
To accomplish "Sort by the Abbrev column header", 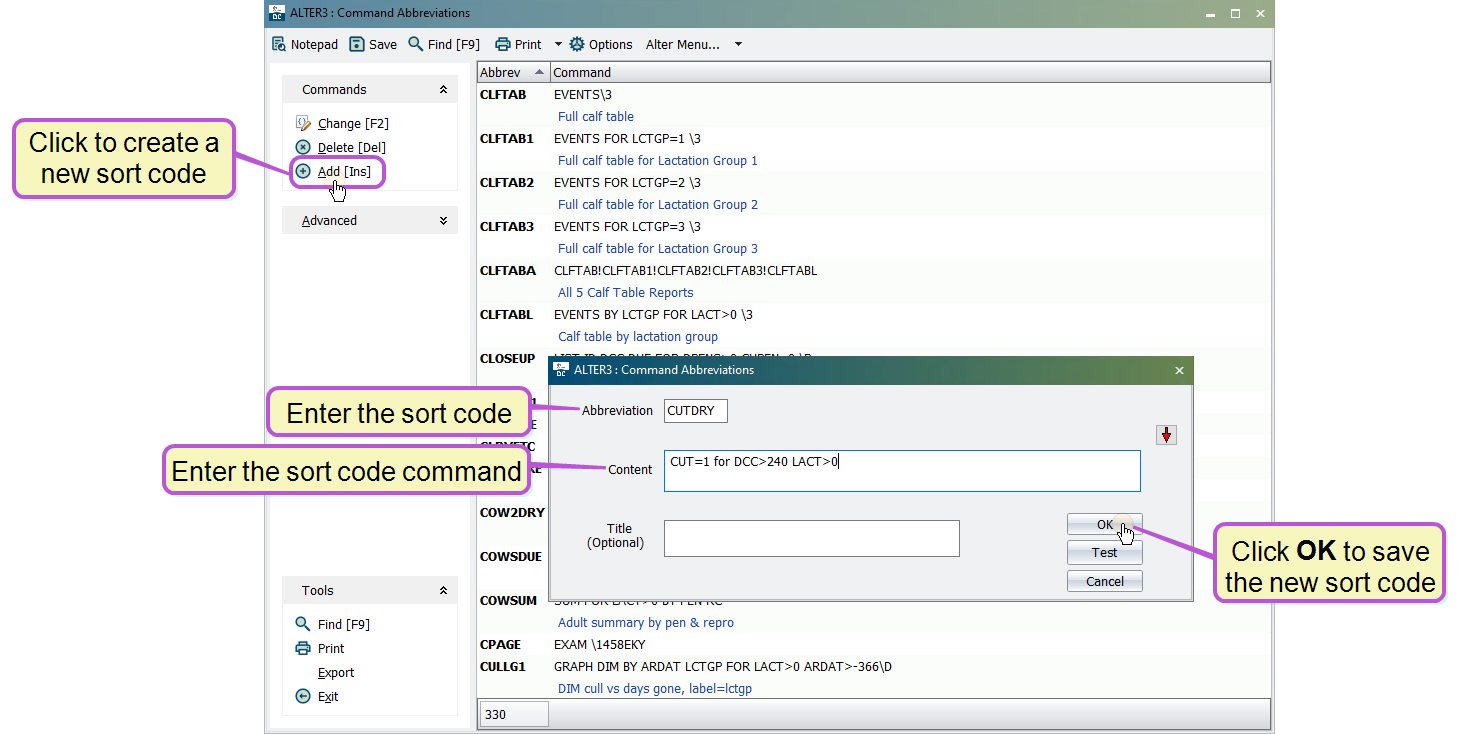I will tap(513, 72).
